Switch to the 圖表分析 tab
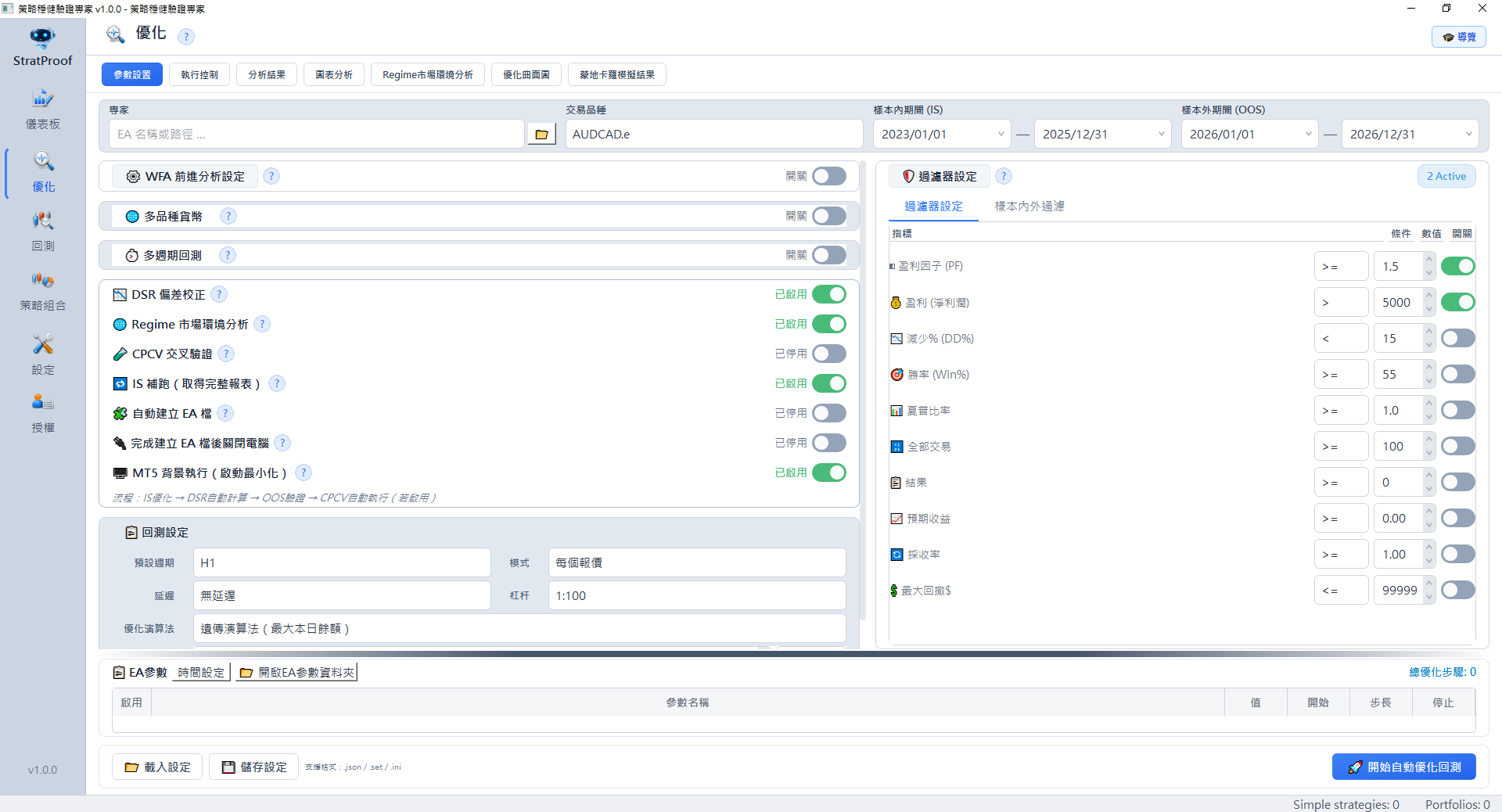The height and width of the screenshot is (812, 1502). (x=334, y=74)
